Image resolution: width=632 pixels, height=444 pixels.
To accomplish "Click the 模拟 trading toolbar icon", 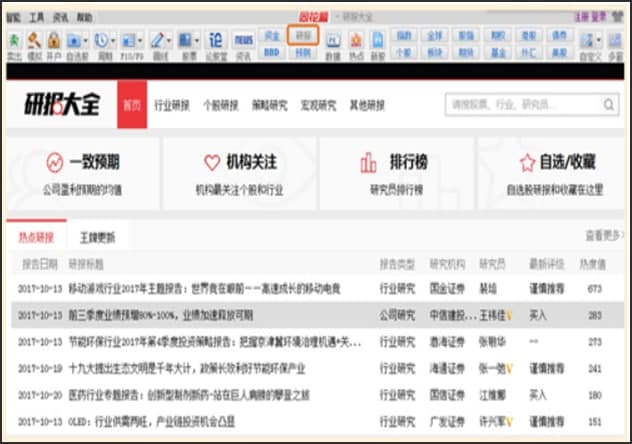I will tap(33, 42).
